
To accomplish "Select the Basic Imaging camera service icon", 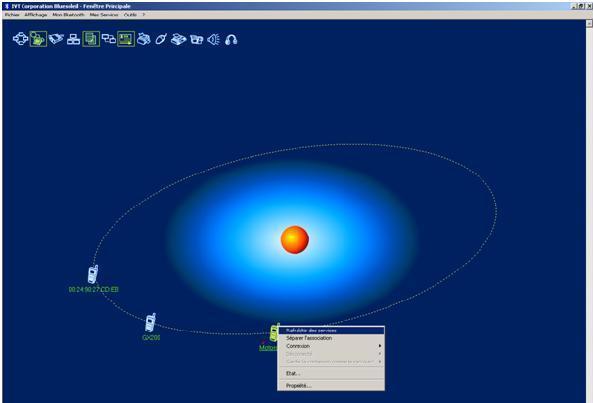I will click(x=196, y=39).
